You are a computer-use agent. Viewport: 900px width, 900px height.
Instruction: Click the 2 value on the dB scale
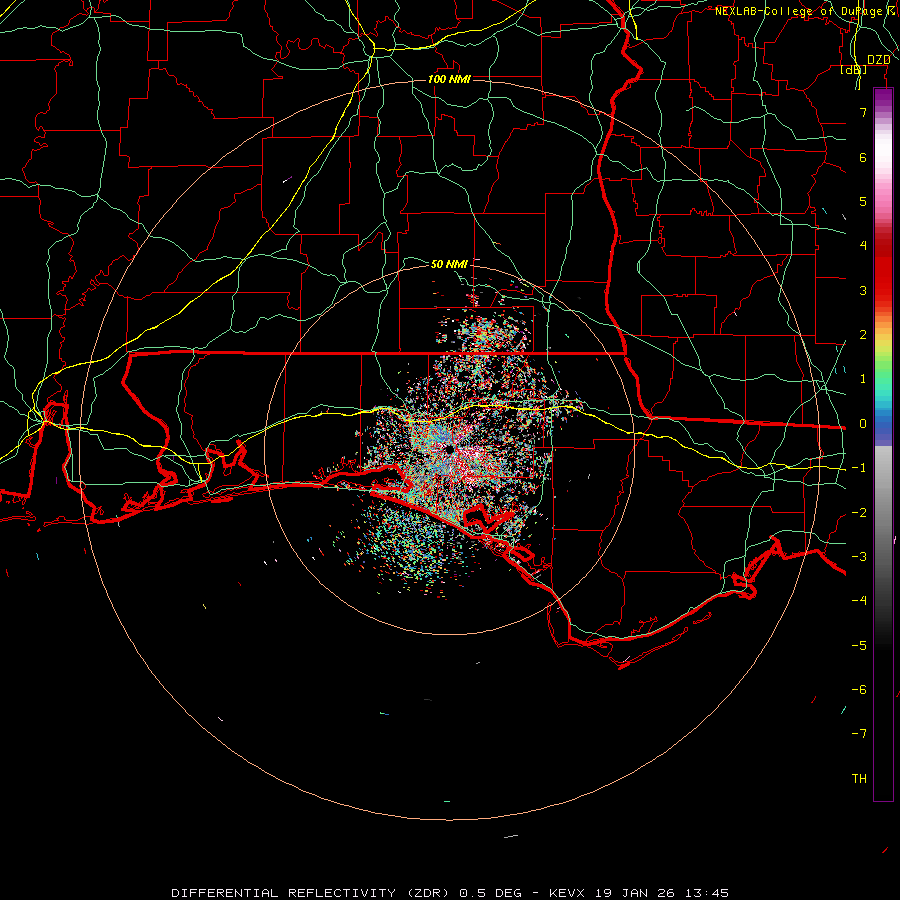click(x=863, y=335)
